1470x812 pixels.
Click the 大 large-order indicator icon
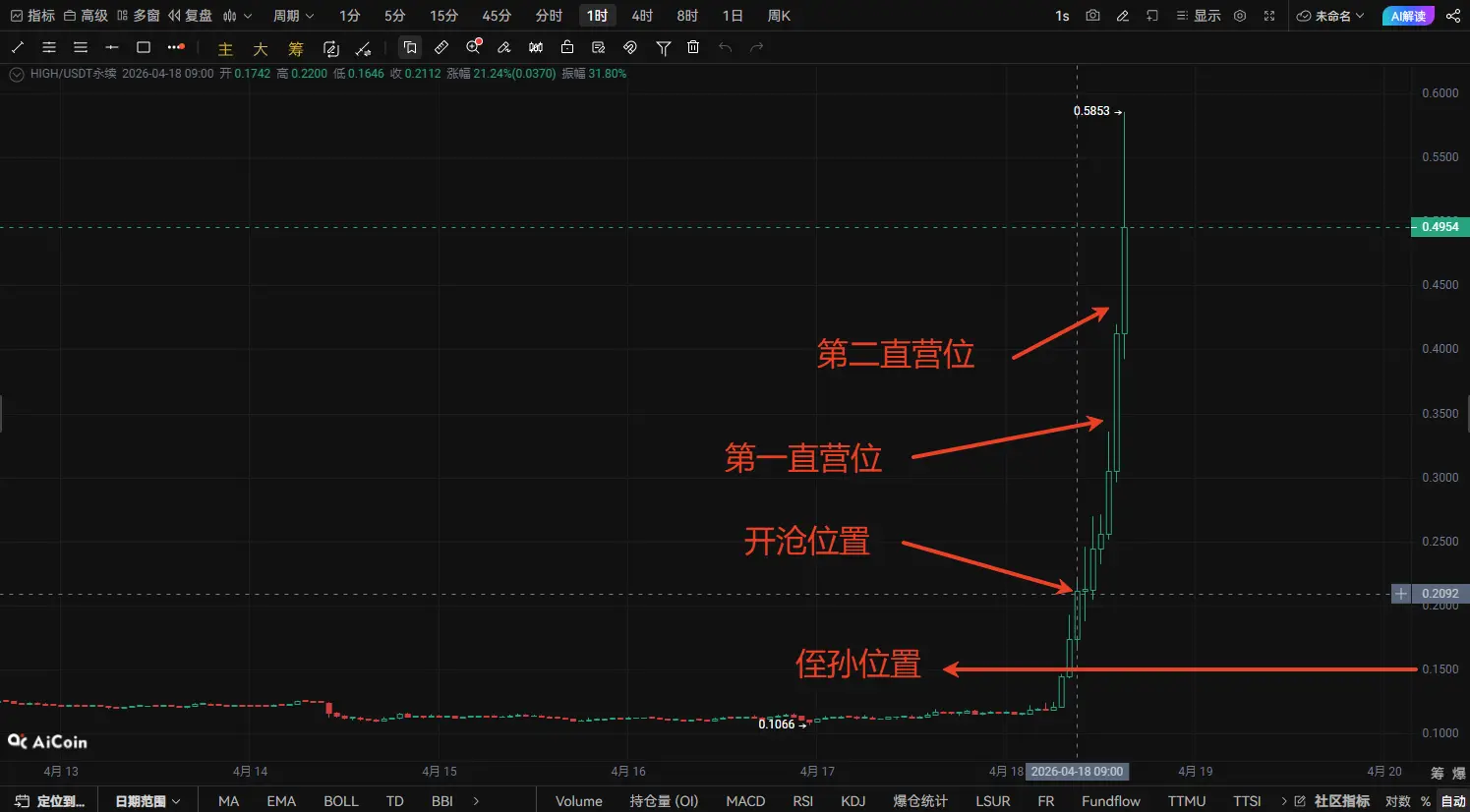pyautogui.click(x=261, y=49)
